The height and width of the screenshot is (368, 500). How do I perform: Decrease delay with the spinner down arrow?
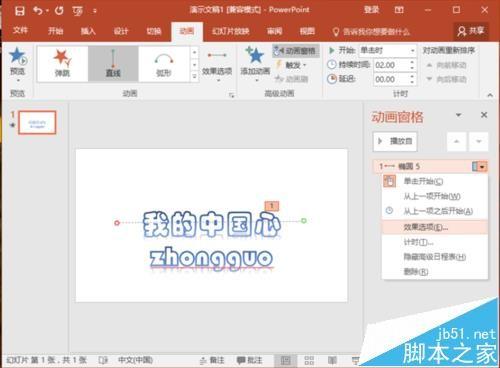413,82
